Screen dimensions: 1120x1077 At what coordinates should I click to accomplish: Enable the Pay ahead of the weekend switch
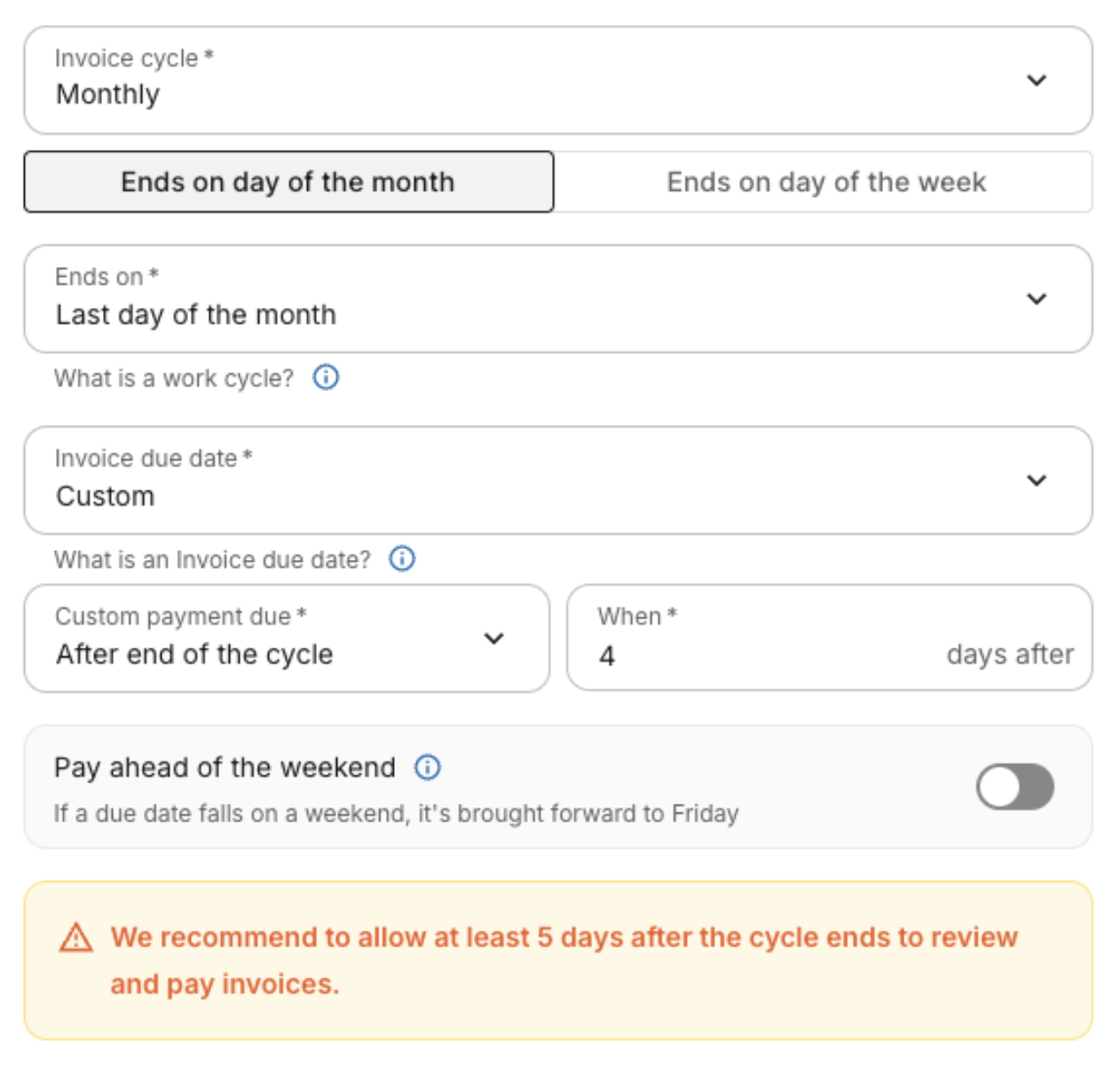(1014, 787)
